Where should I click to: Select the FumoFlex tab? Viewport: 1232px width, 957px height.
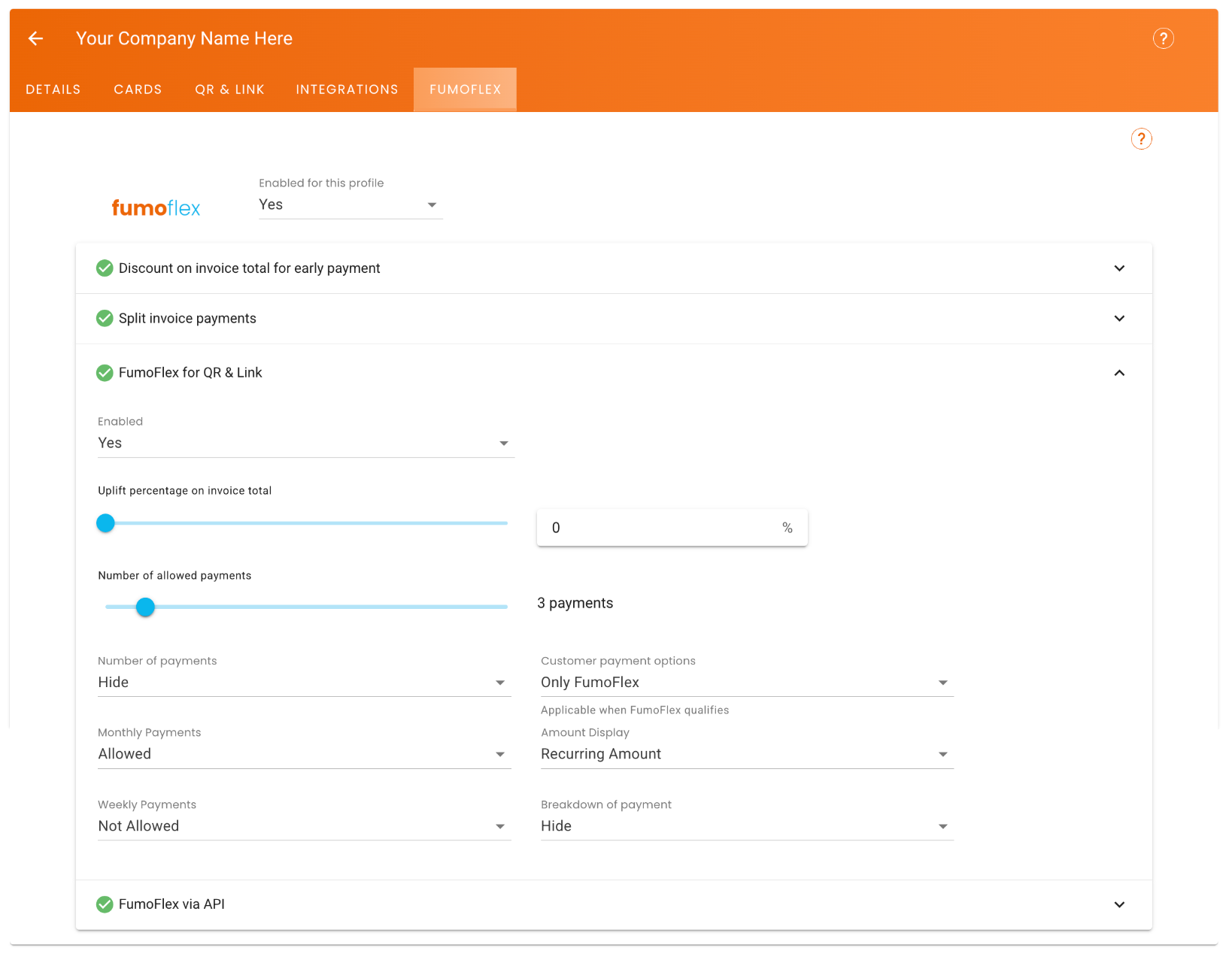point(465,89)
